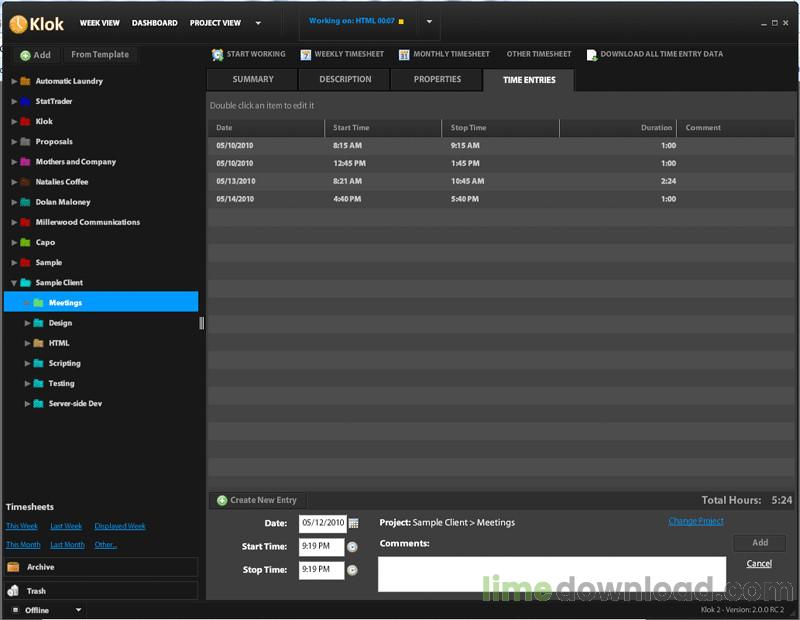Click the Date input field

click(322, 523)
